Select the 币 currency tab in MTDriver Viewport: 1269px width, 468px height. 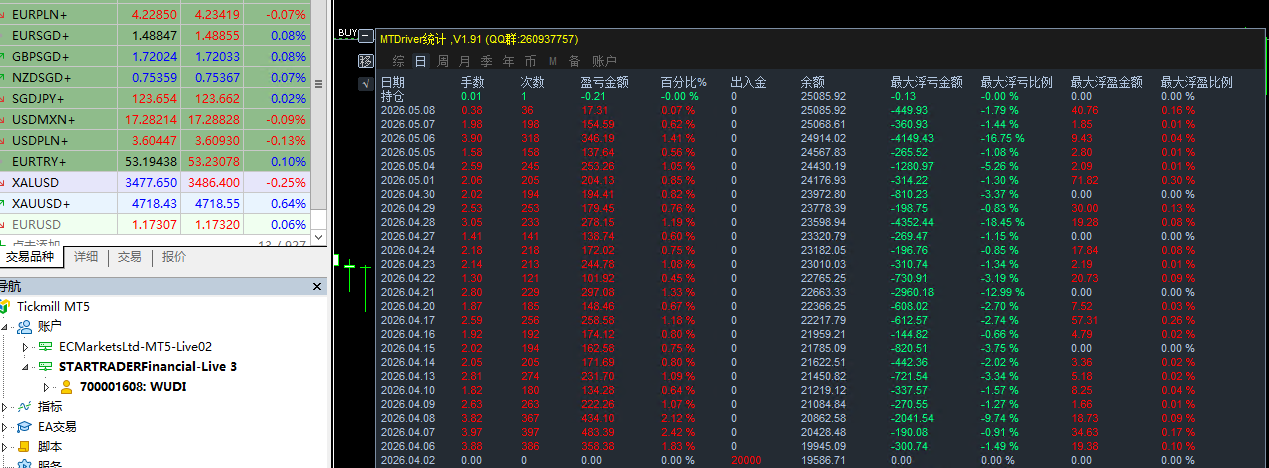(530, 61)
